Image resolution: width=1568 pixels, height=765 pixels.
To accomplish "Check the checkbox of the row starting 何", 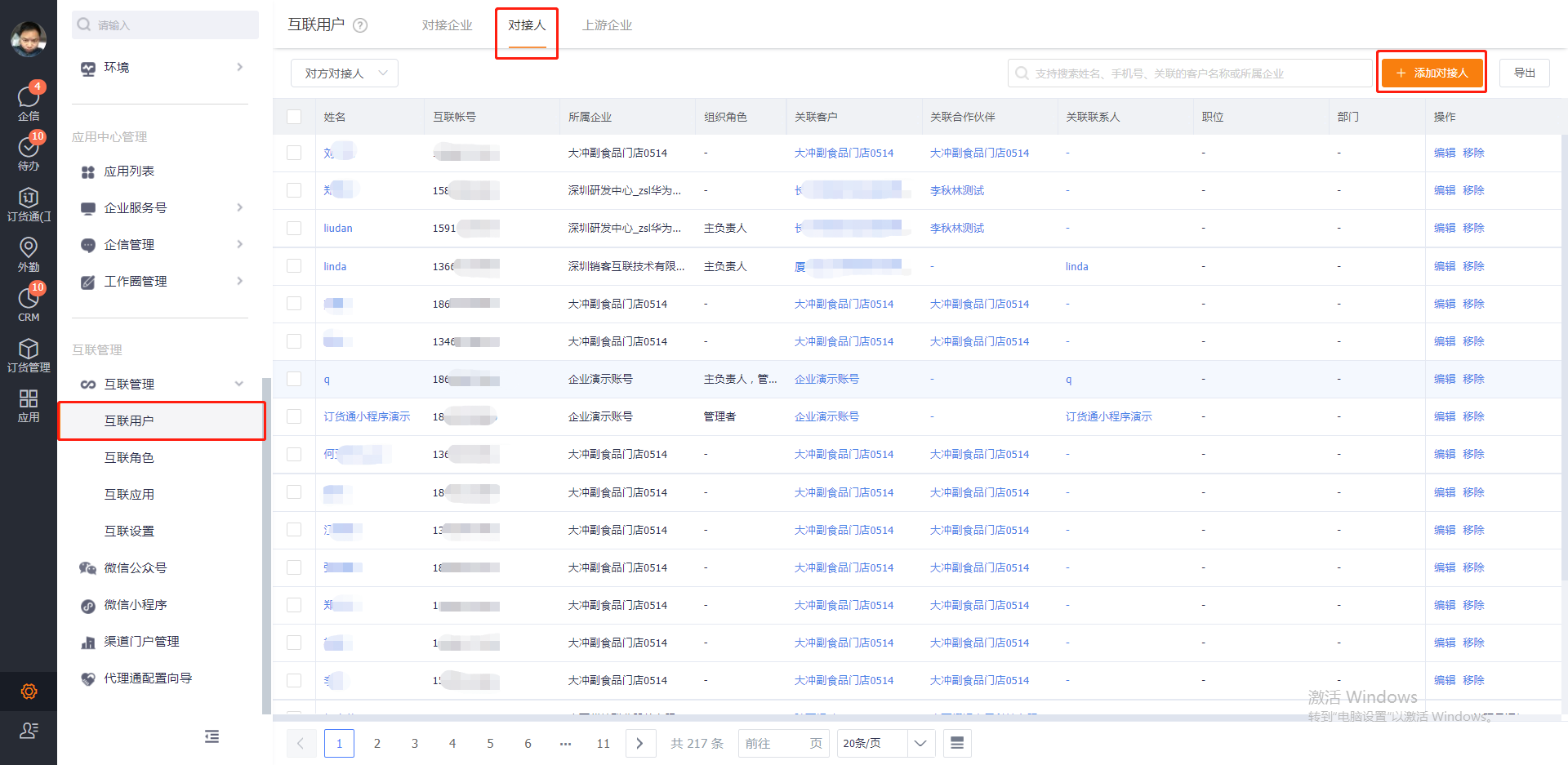I will (x=294, y=454).
